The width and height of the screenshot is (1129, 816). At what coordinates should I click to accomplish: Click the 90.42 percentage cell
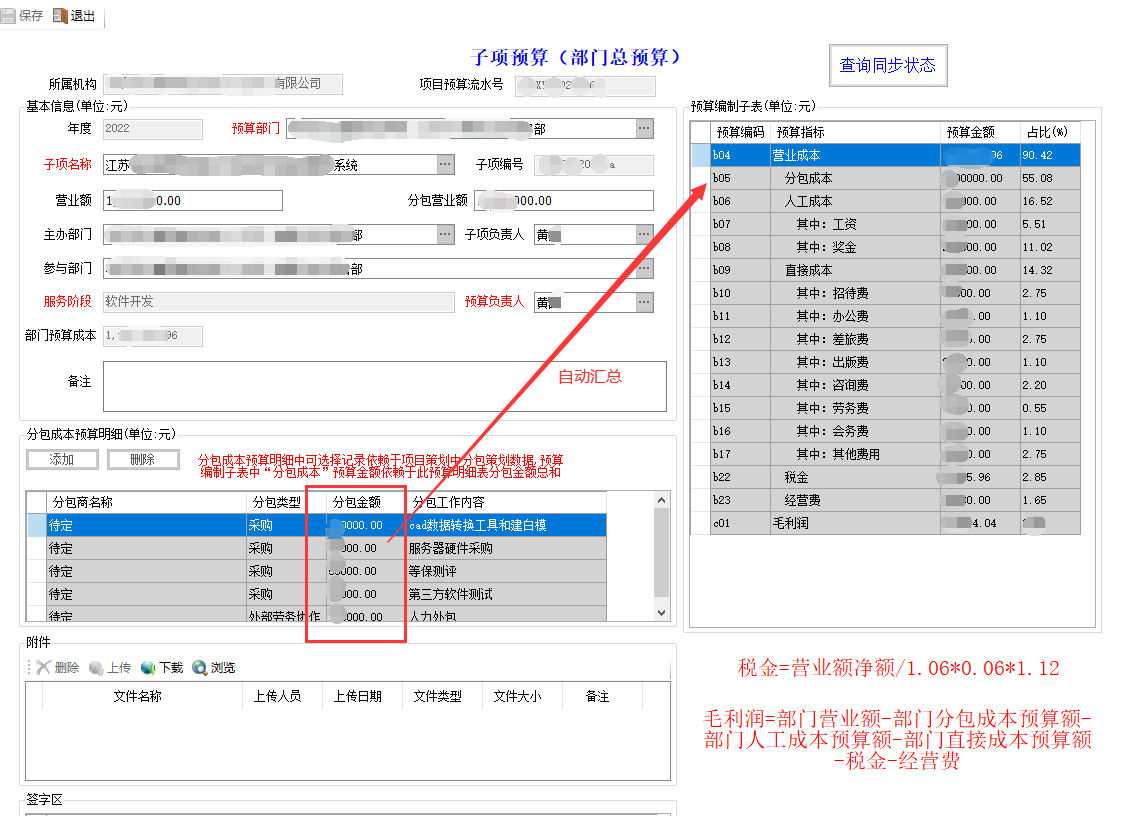[x=1051, y=155]
